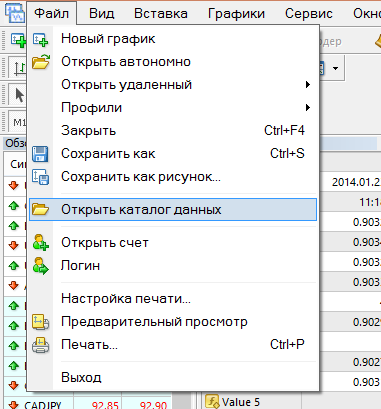This screenshot has height=409, width=381.
Task: Open the Вставка menu
Action: 161,14
